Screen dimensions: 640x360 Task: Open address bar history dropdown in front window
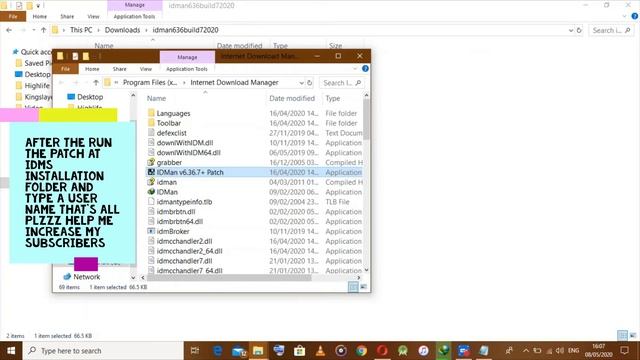pos(301,83)
